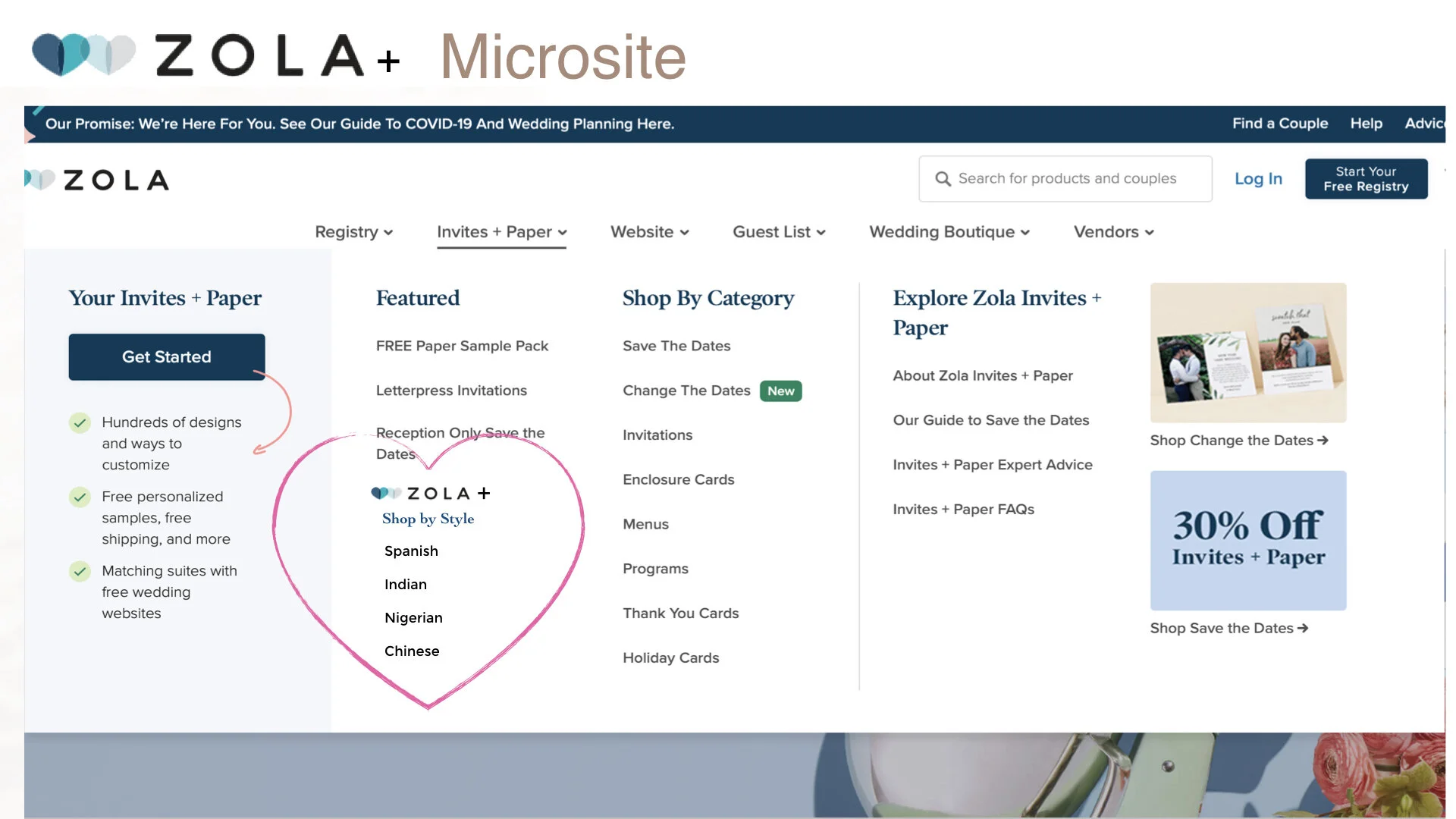Click the Log In link

click(x=1258, y=179)
